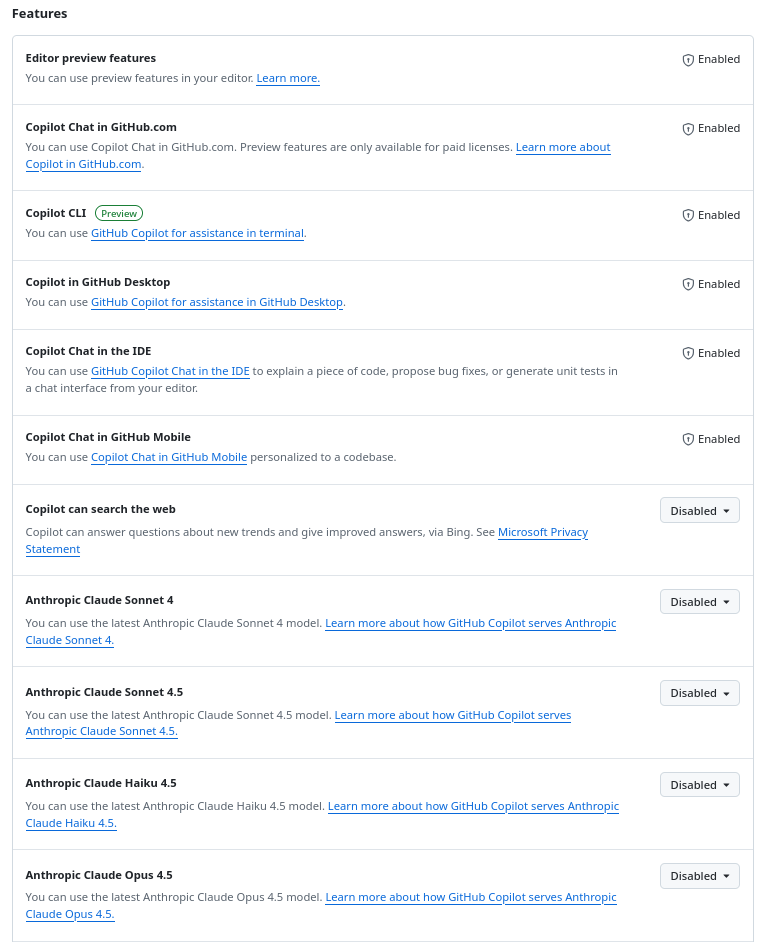Open the Copilot Chat in GitHub Mobile link
This screenshot has width=769, height=942.
point(168,457)
